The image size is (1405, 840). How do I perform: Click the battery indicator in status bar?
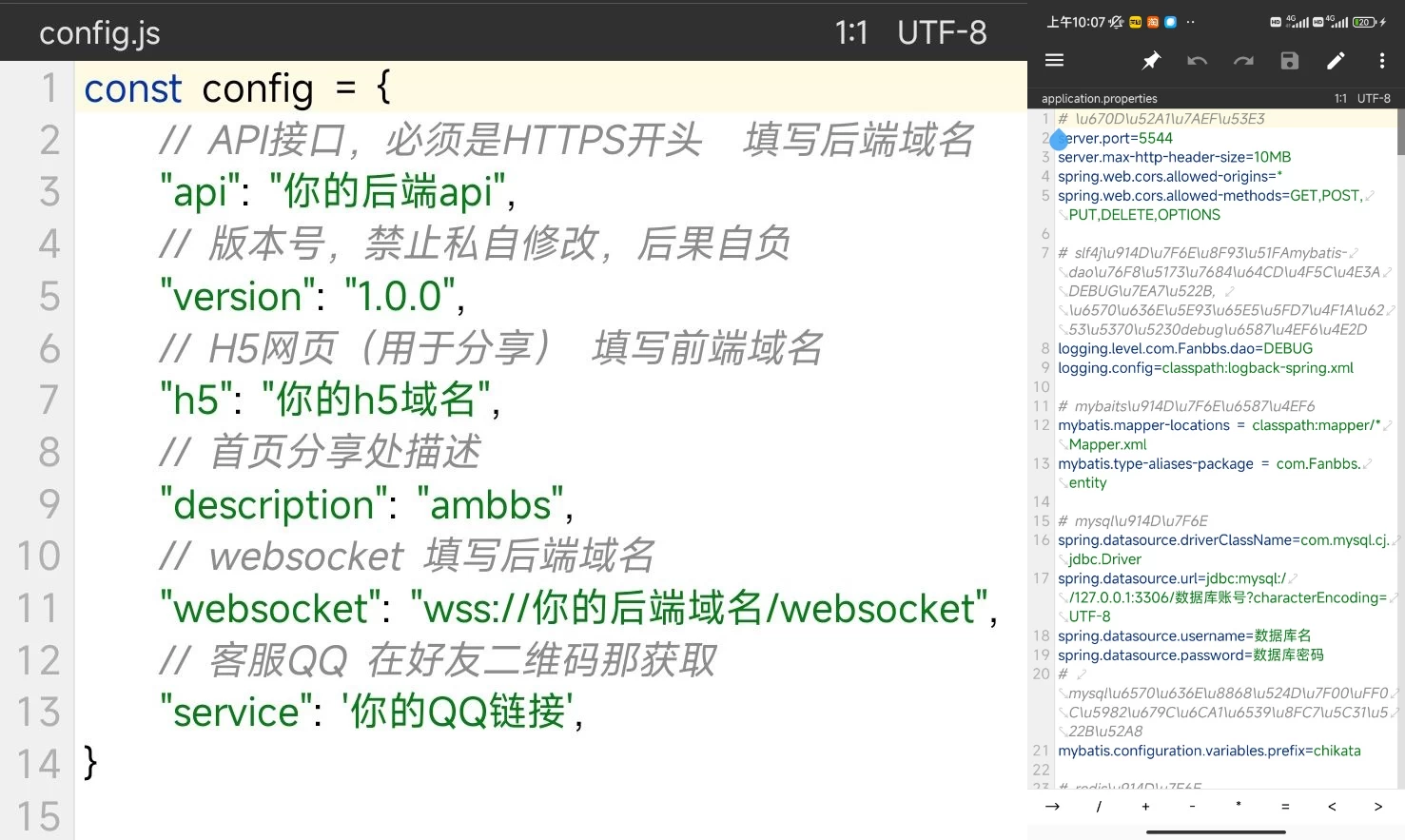pos(1364,22)
